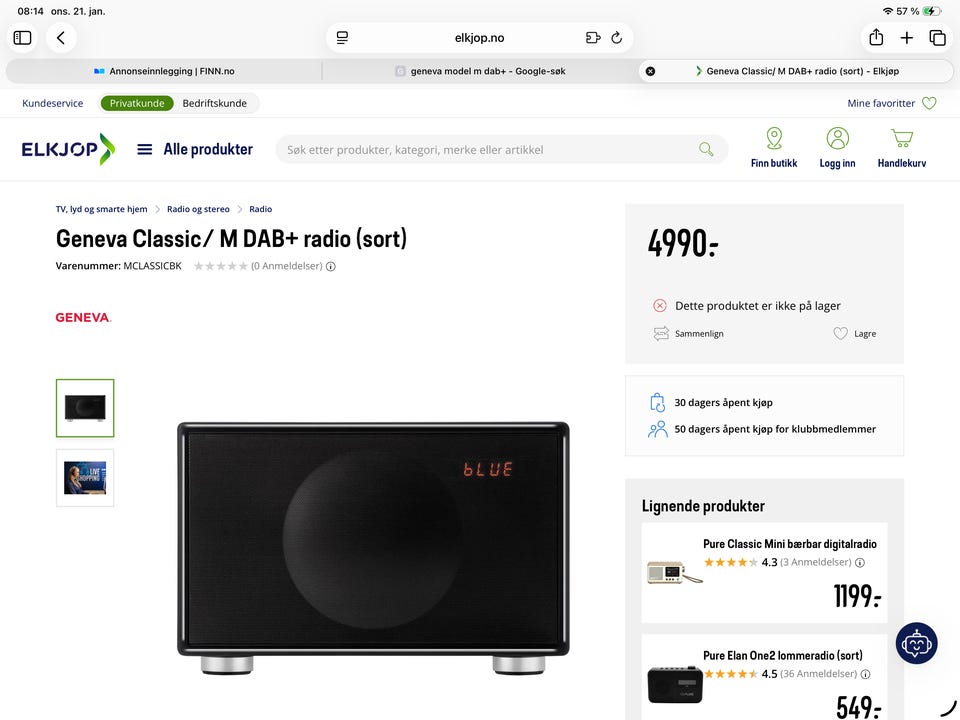Go back to previous page
Viewport: 960px width, 720px height.
click(x=61, y=38)
